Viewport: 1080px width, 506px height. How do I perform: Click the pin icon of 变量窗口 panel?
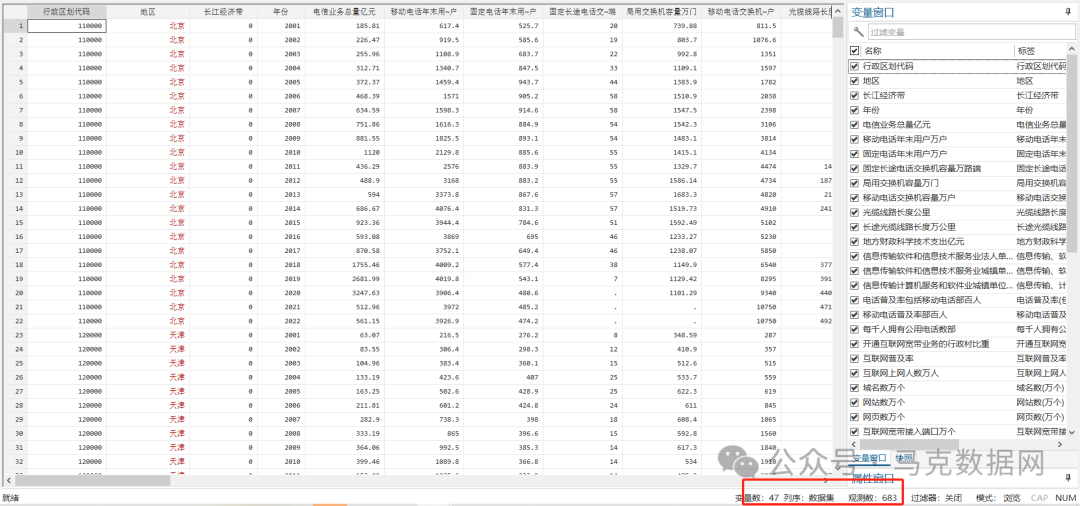point(1068,12)
